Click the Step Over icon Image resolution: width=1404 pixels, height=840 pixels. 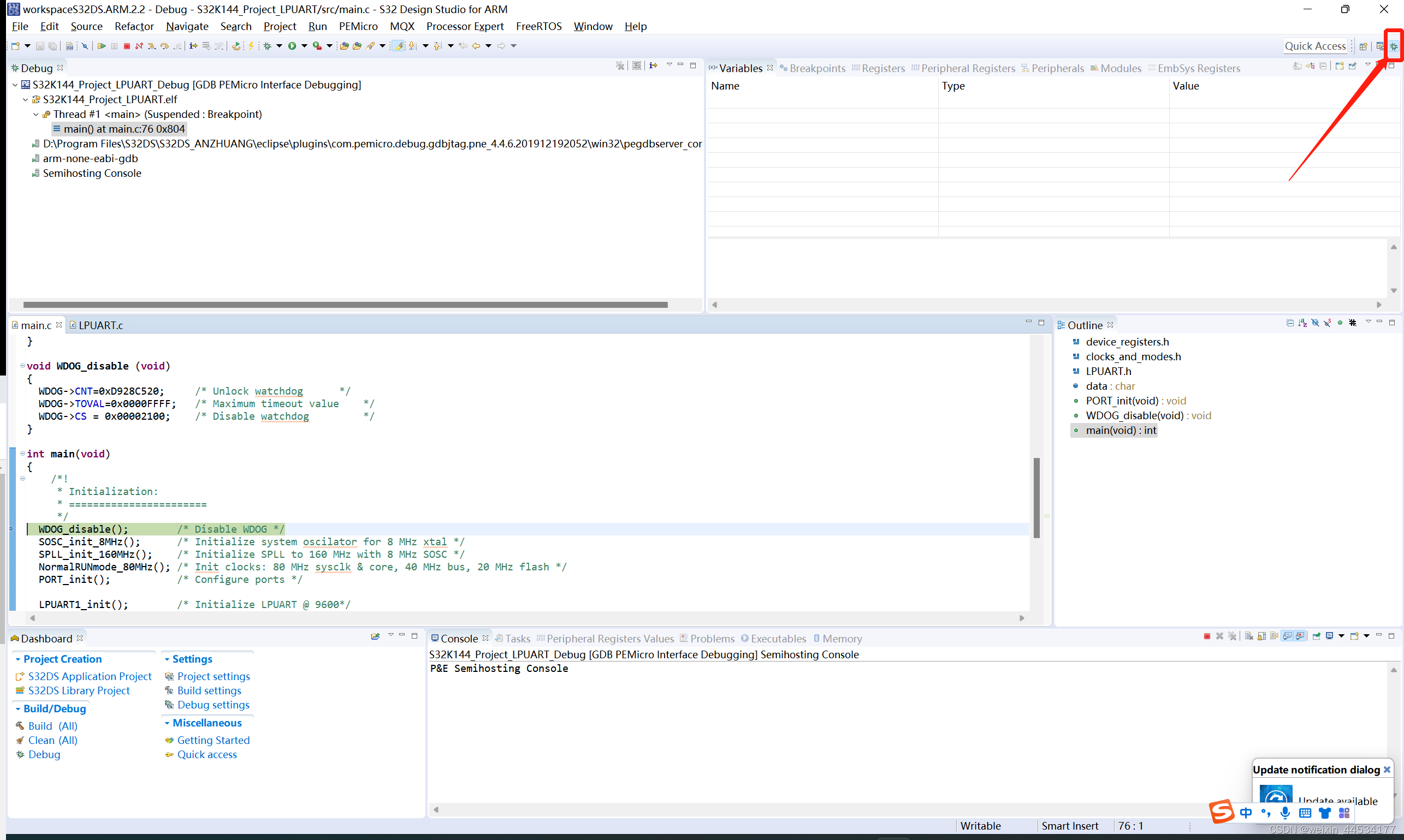(x=164, y=46)
